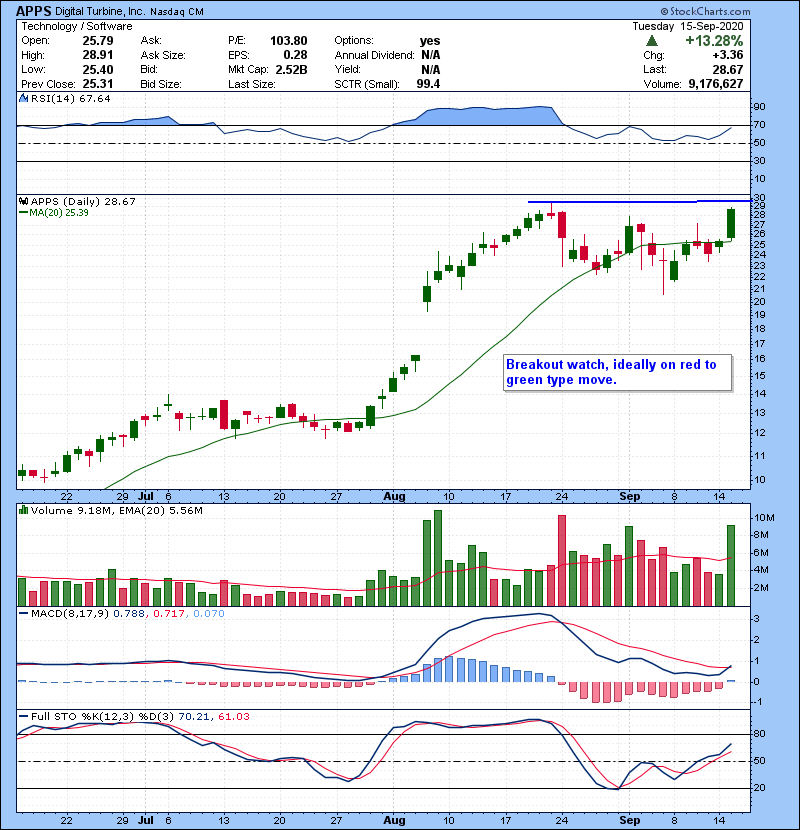Click the Mkt Cap value 2.52B
This screenshot has width=800, height=830.
(x=291, y=69)
